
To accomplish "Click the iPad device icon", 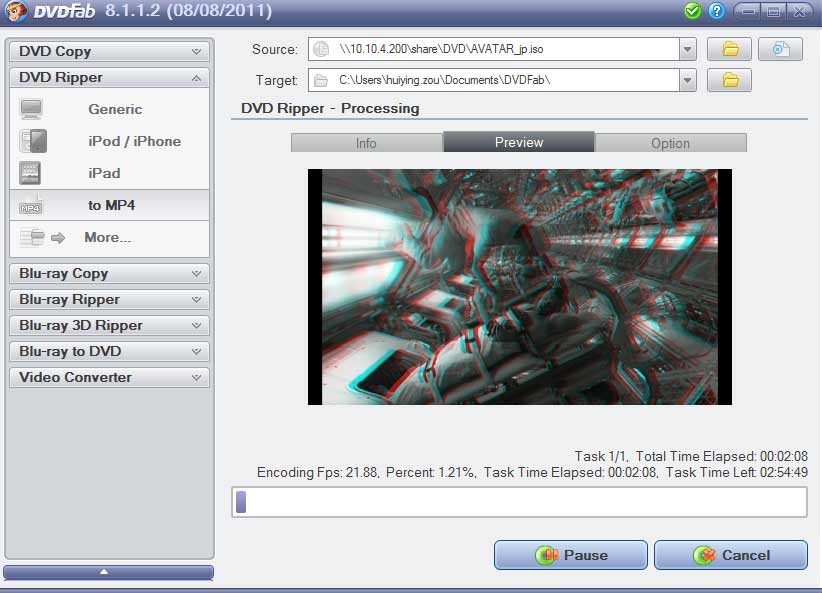I will tap(30, 173).
